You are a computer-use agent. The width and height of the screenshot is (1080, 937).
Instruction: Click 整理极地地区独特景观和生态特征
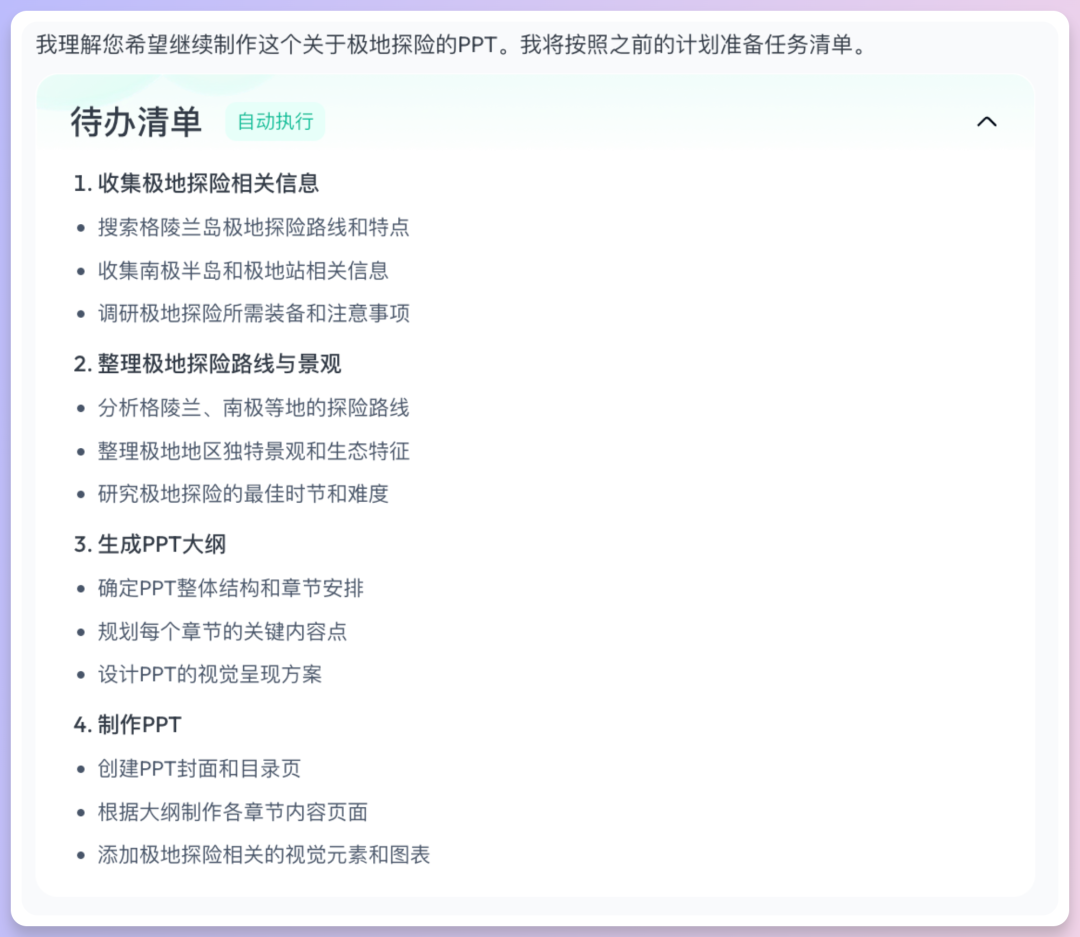click(x=250, y=451)
